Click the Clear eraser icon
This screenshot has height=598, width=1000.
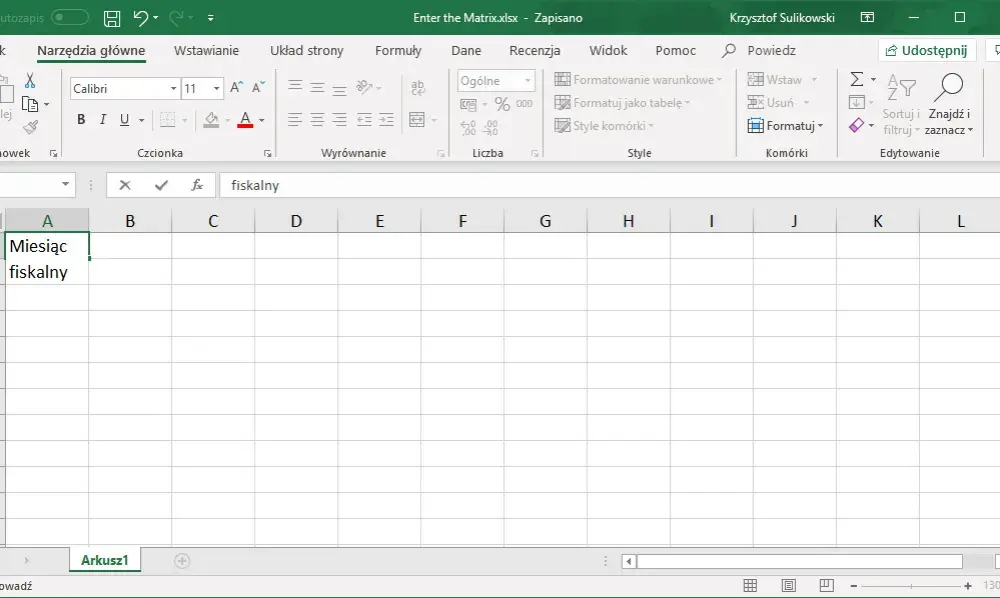pos(857,125)
